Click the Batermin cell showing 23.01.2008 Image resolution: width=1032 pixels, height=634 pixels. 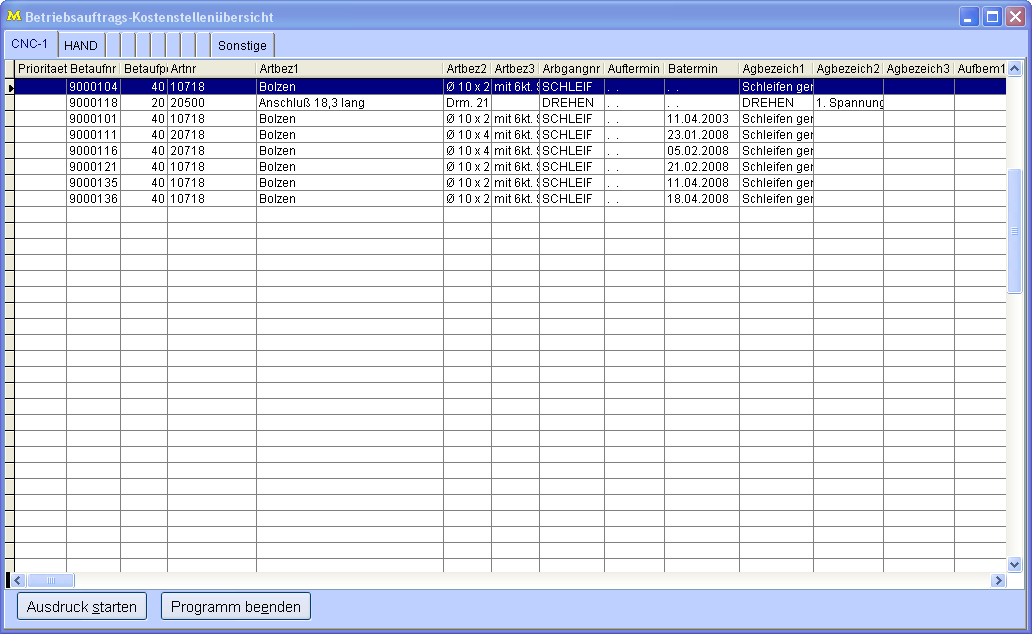click(701, 135)
